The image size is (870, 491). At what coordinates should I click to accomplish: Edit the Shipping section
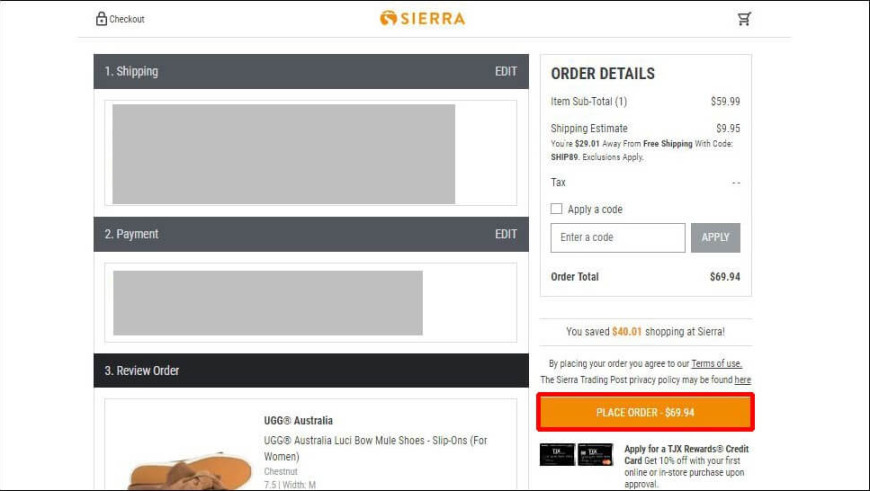[505, 72]
